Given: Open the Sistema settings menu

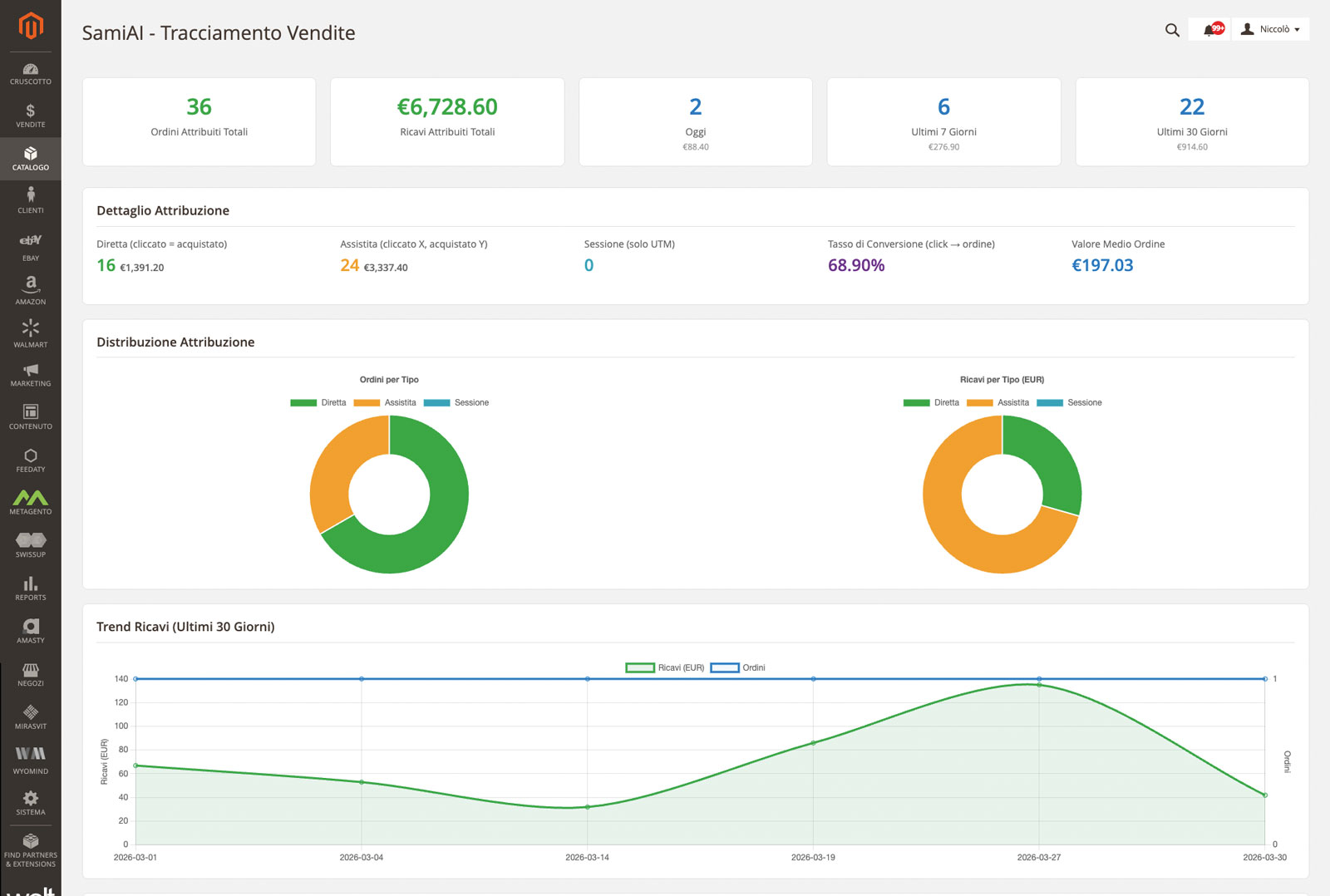Looking at the screenshot, I should pos(30,803).
